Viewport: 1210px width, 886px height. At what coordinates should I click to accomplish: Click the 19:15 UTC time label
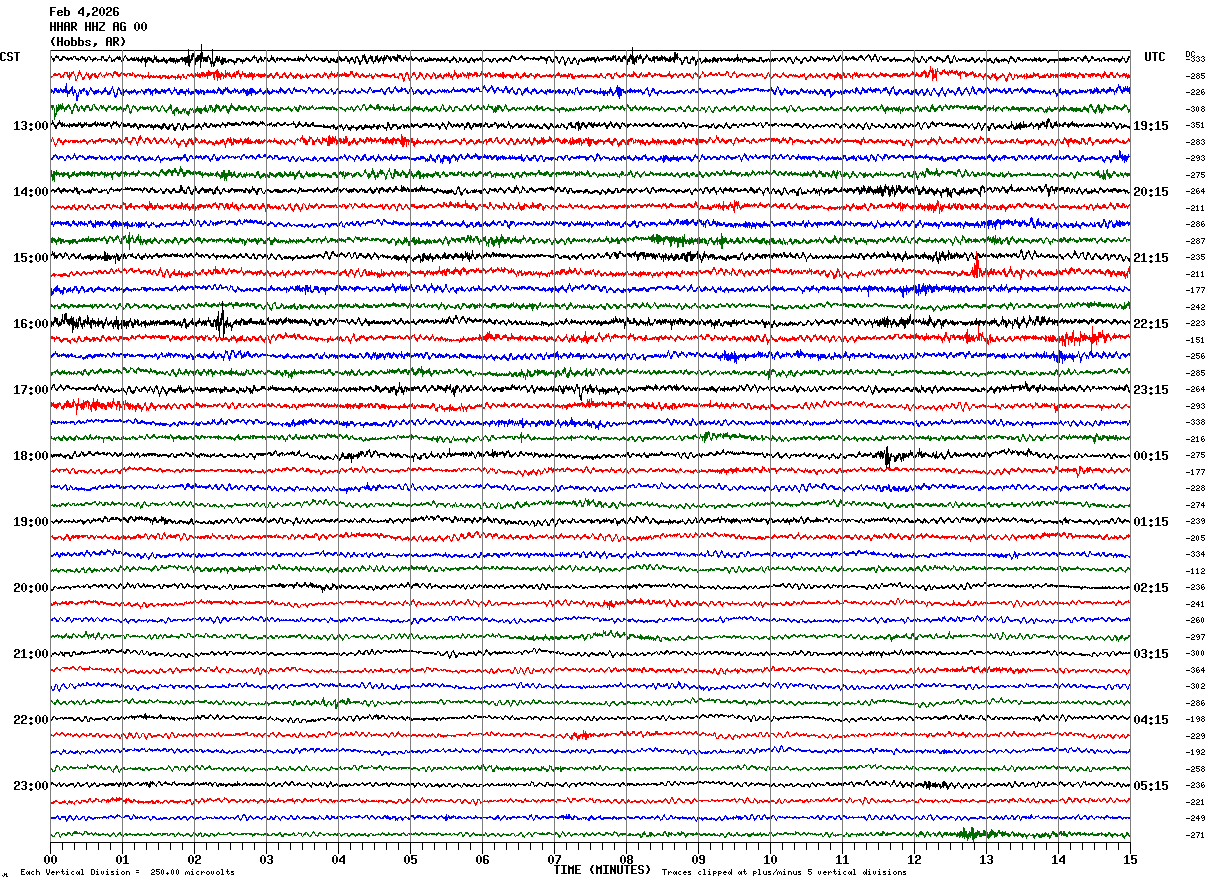[1151, 126]
